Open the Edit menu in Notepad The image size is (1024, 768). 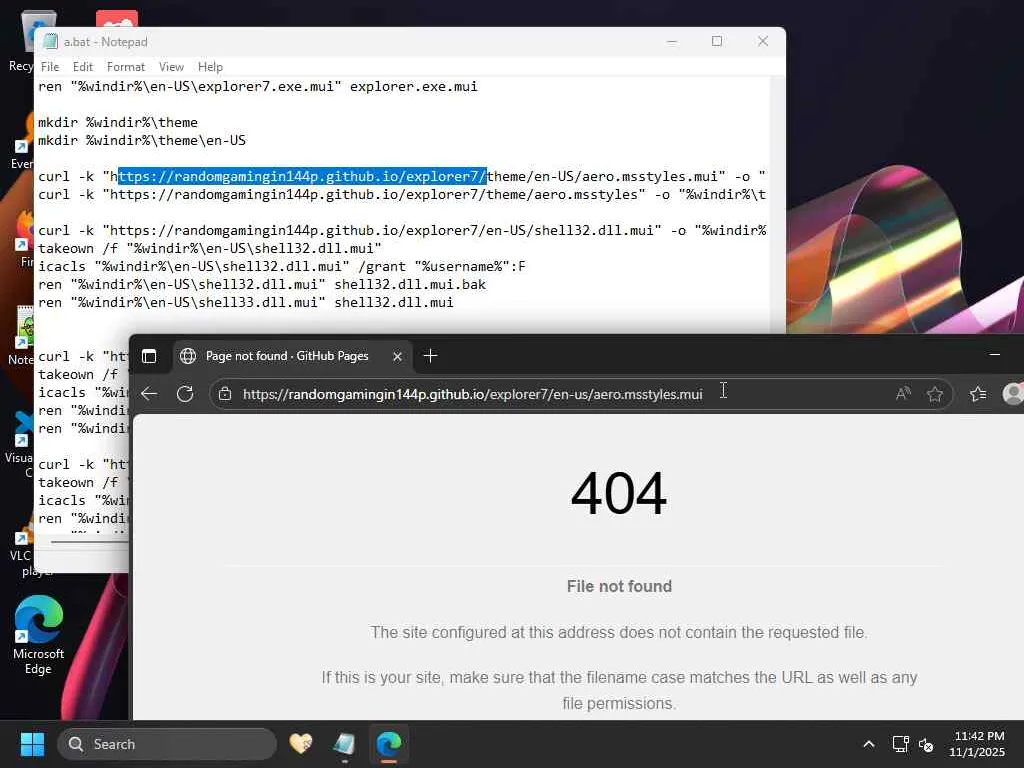[x=82, y=67]
